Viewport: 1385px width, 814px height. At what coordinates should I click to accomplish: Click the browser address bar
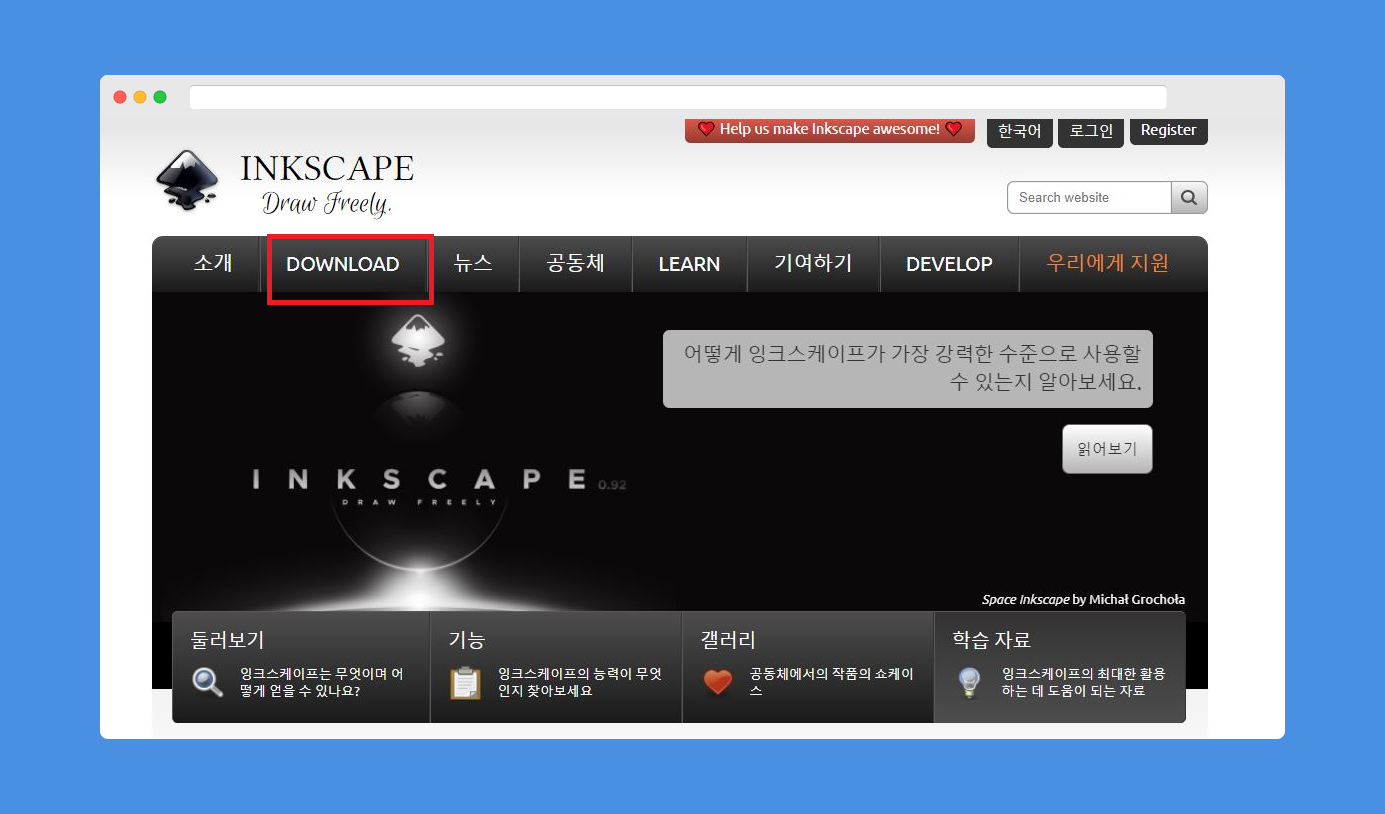678,97
